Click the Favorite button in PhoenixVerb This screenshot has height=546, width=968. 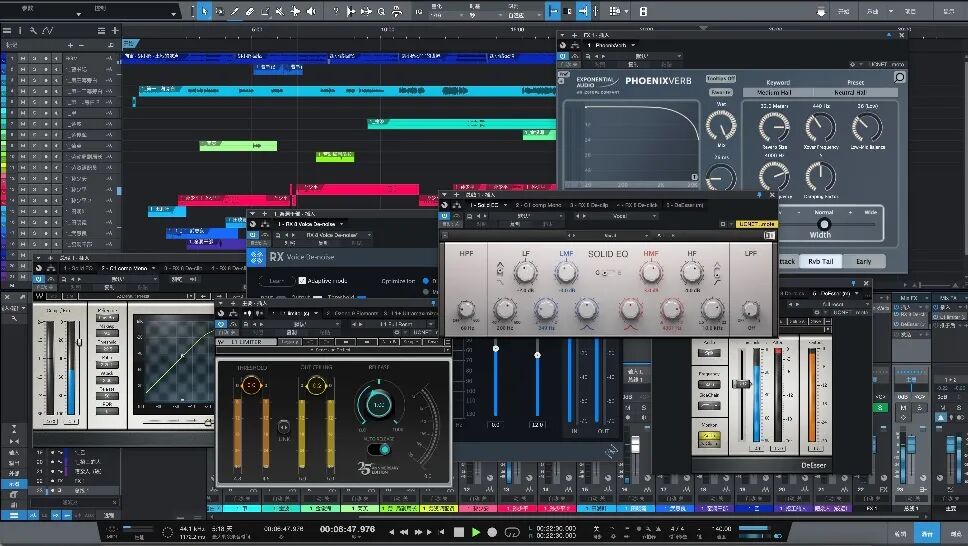coord(720,92)
